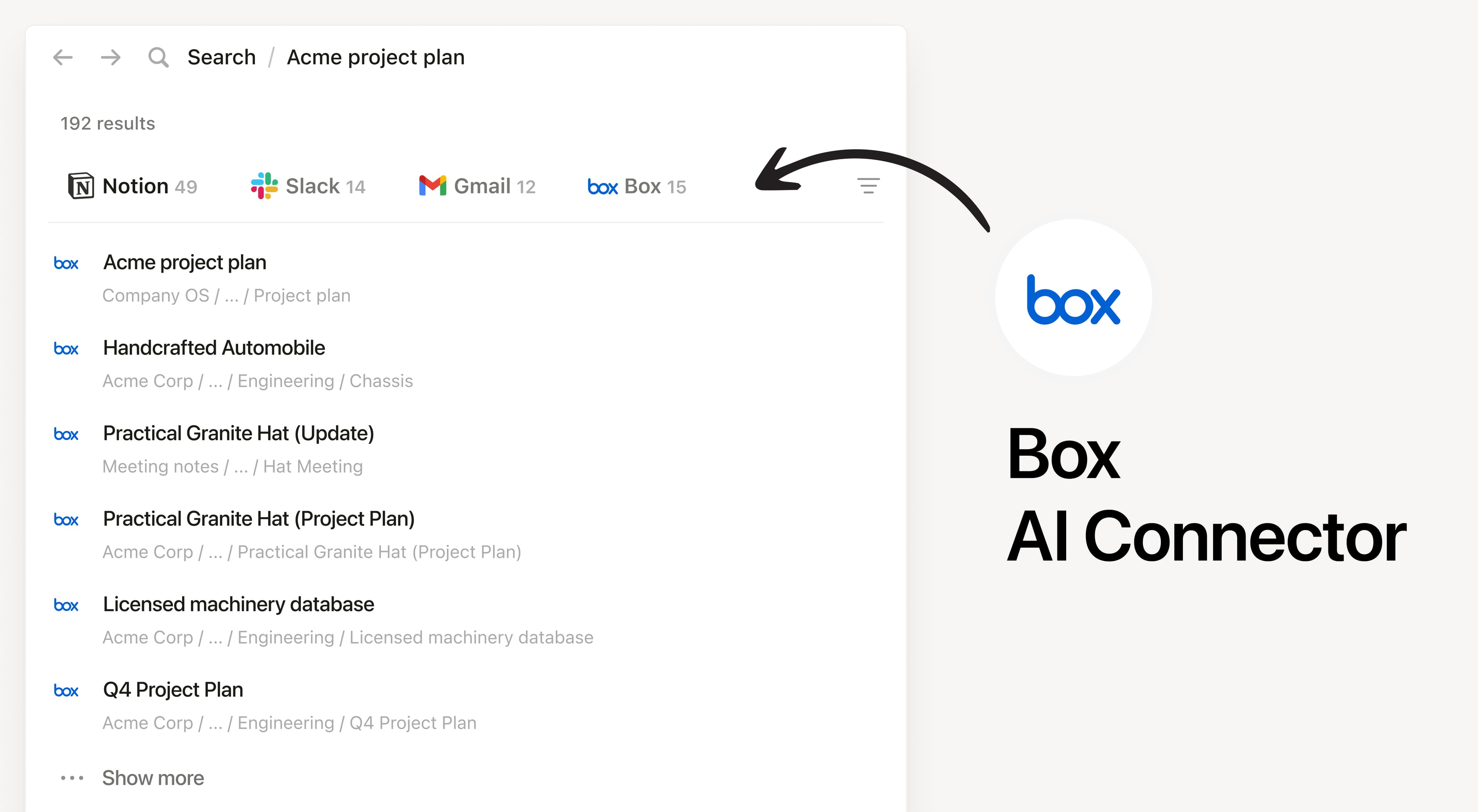Screen dimensions: 1478x812
Task: Click Box icon beside Q4 Project Plan
Action: coord(66,691)
